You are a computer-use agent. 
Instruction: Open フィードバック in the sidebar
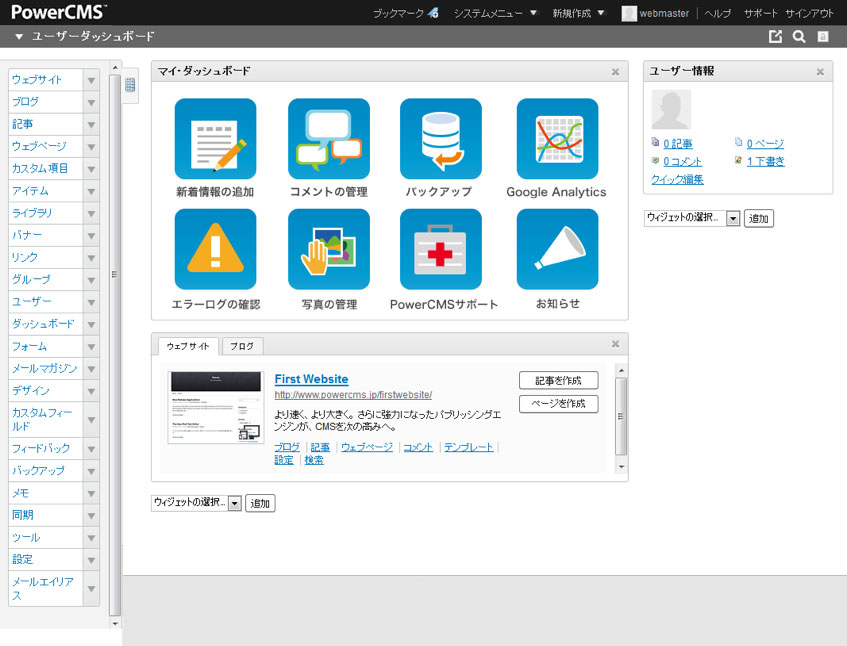[x=41, y=448]
